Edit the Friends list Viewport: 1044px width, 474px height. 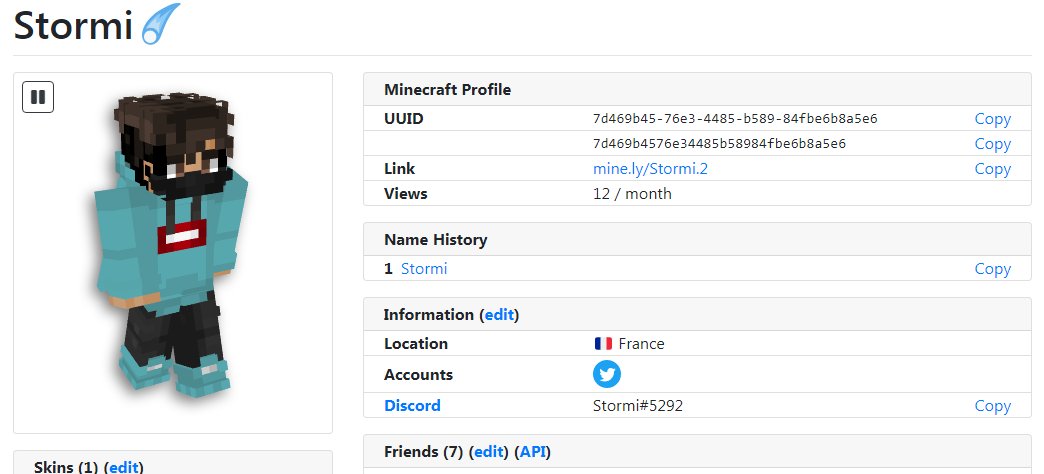(488, 452)
